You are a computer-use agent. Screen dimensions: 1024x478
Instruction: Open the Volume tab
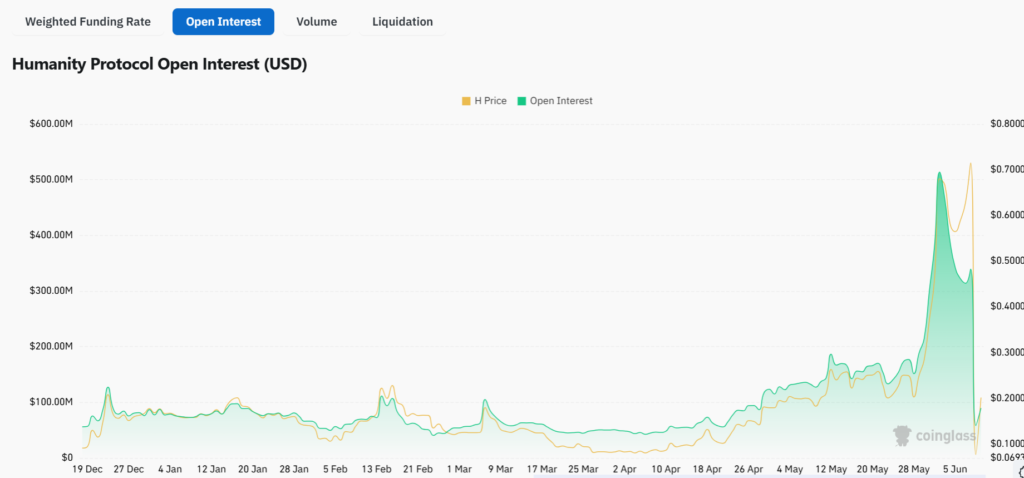(x=317, y=22)
